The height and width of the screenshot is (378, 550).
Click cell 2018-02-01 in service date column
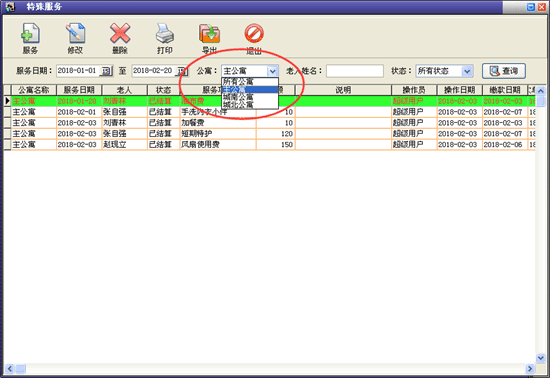click(79, 112)
